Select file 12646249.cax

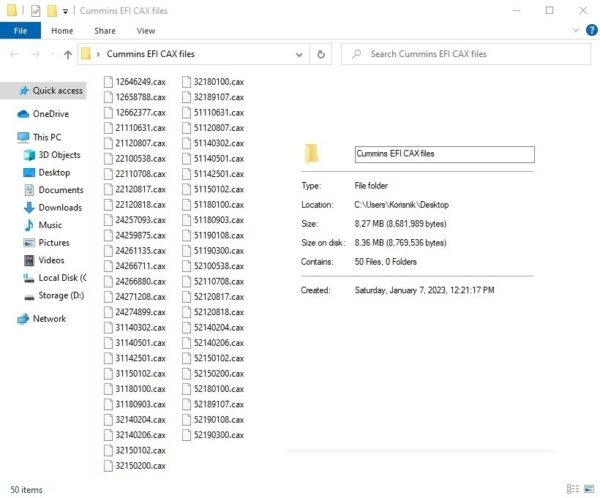coord(135,82)
